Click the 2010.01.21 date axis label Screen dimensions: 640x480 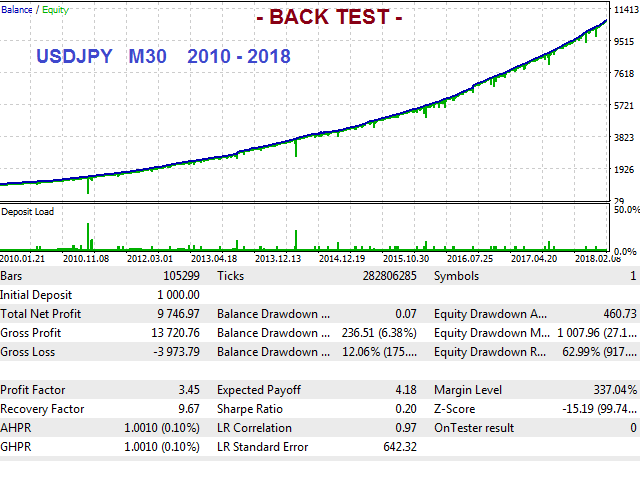[x=25, y=258]
